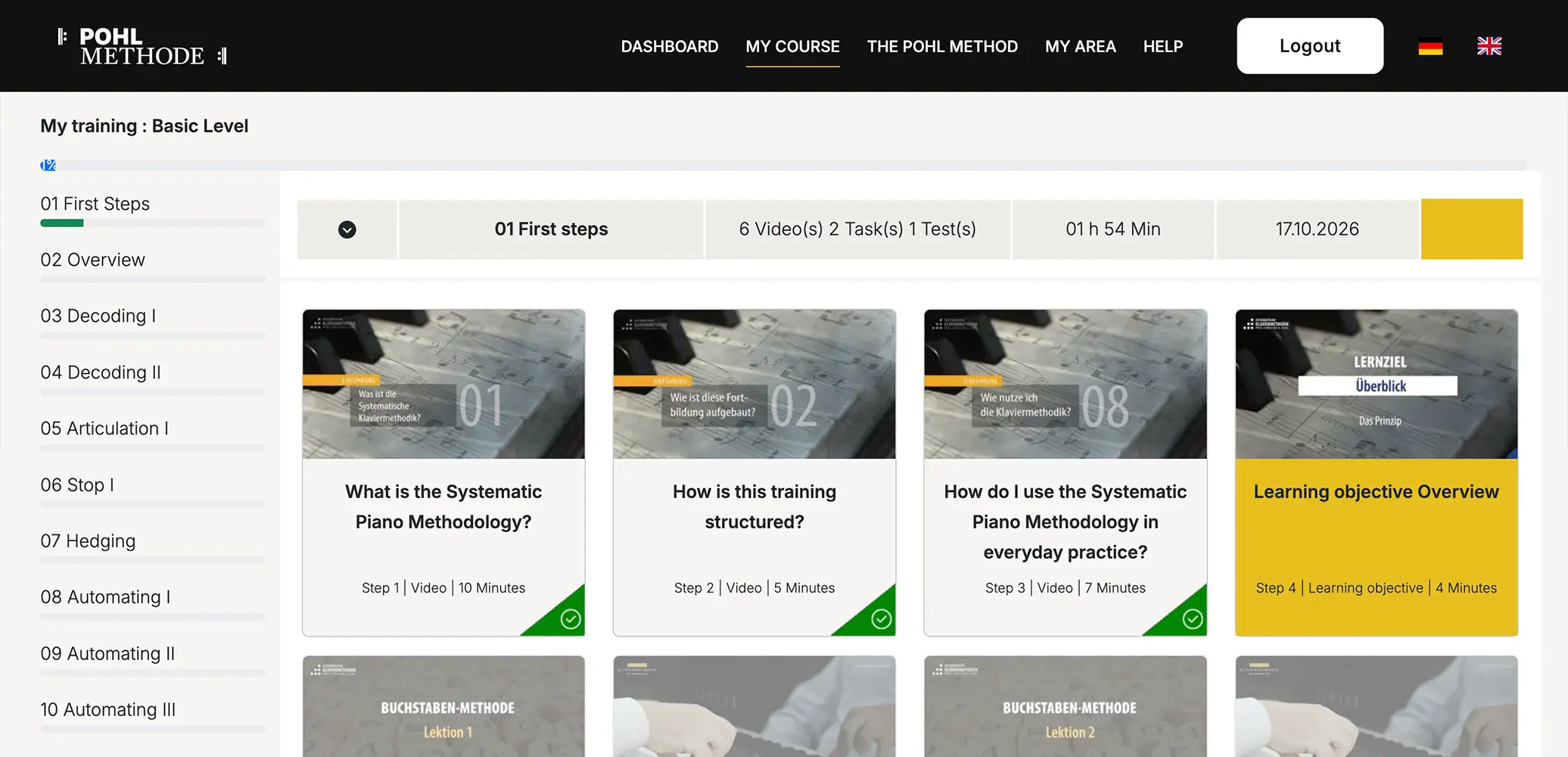
Task: Click the 01 First Steps progress bar
Action: [x=153, y=223]
